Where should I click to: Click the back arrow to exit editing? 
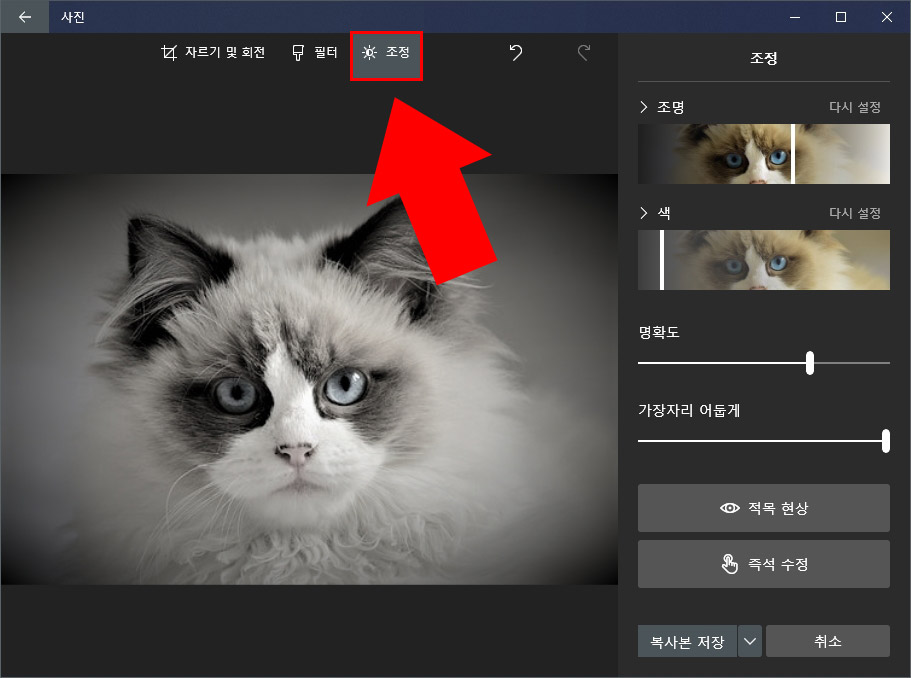point(24,16)
